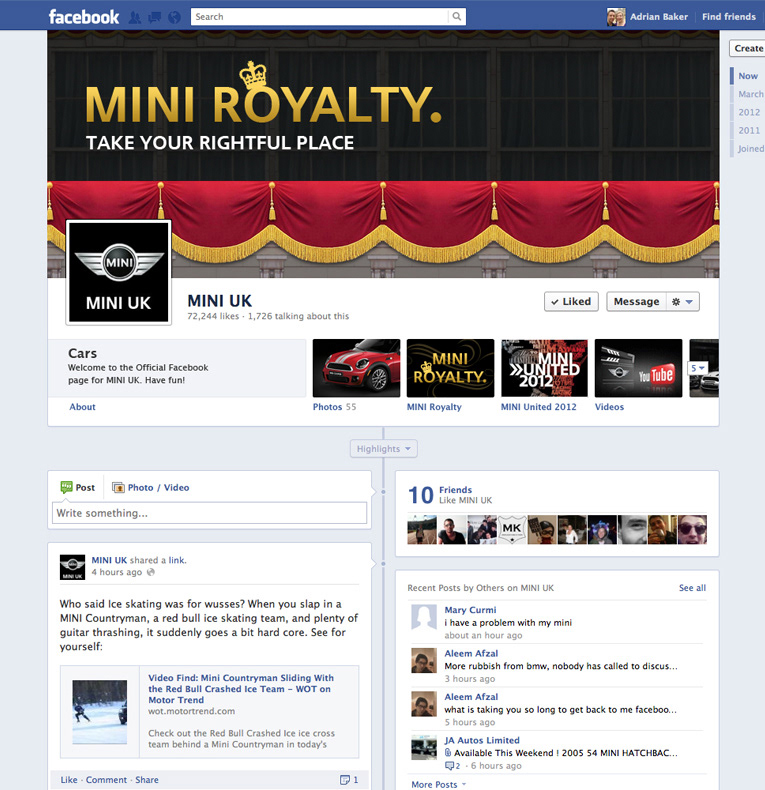This screenshot has width=765, height=790.
Task: Click Comment on the shared post
Action: 106,780
